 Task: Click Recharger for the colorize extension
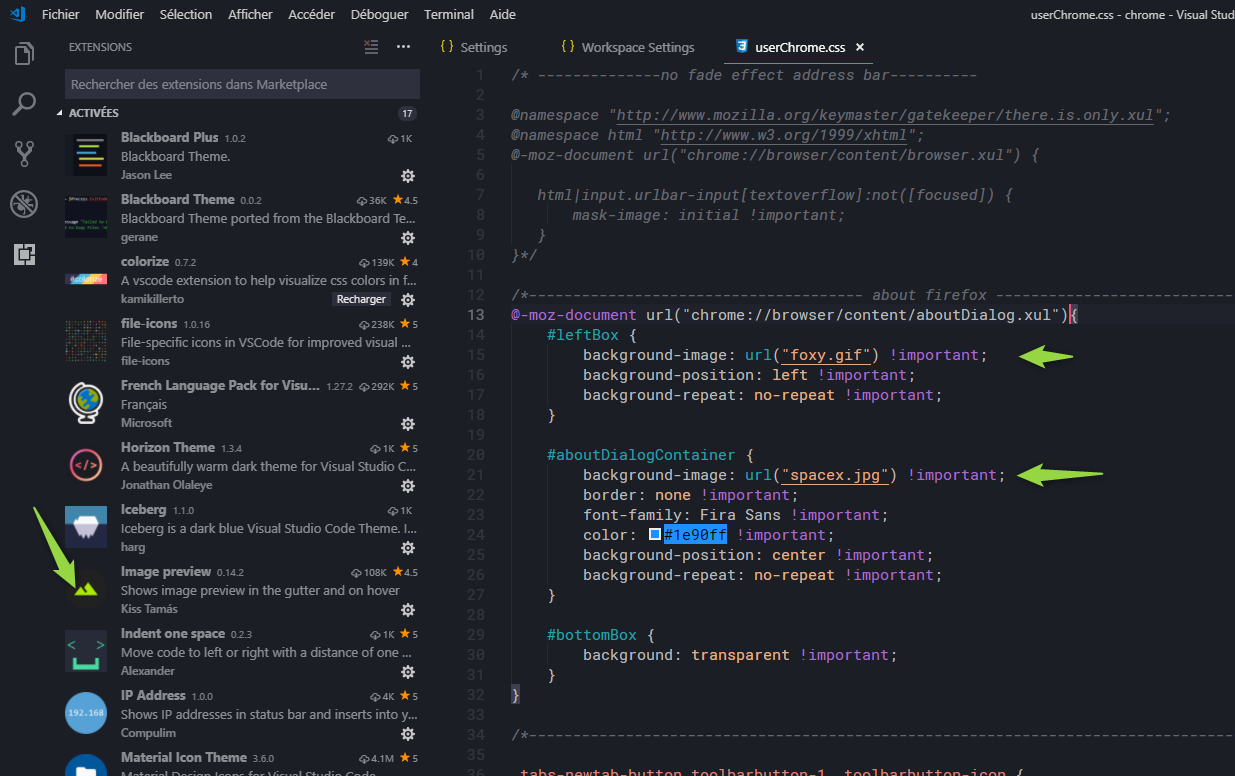[361, 299]
